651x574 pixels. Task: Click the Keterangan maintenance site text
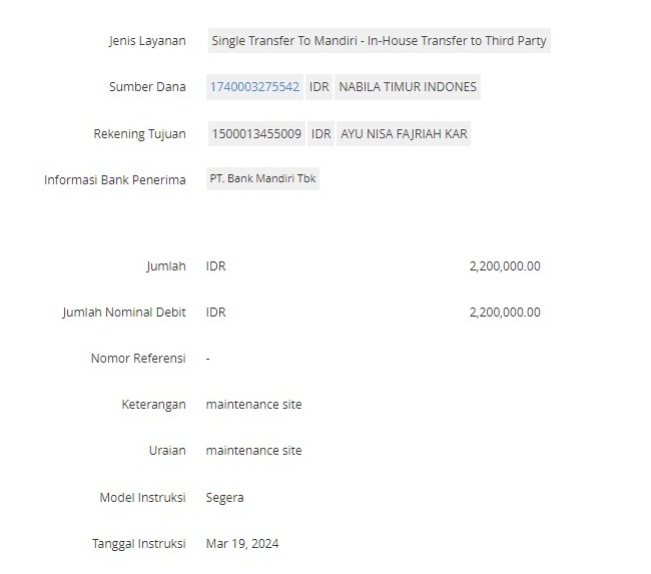[254, 404]
